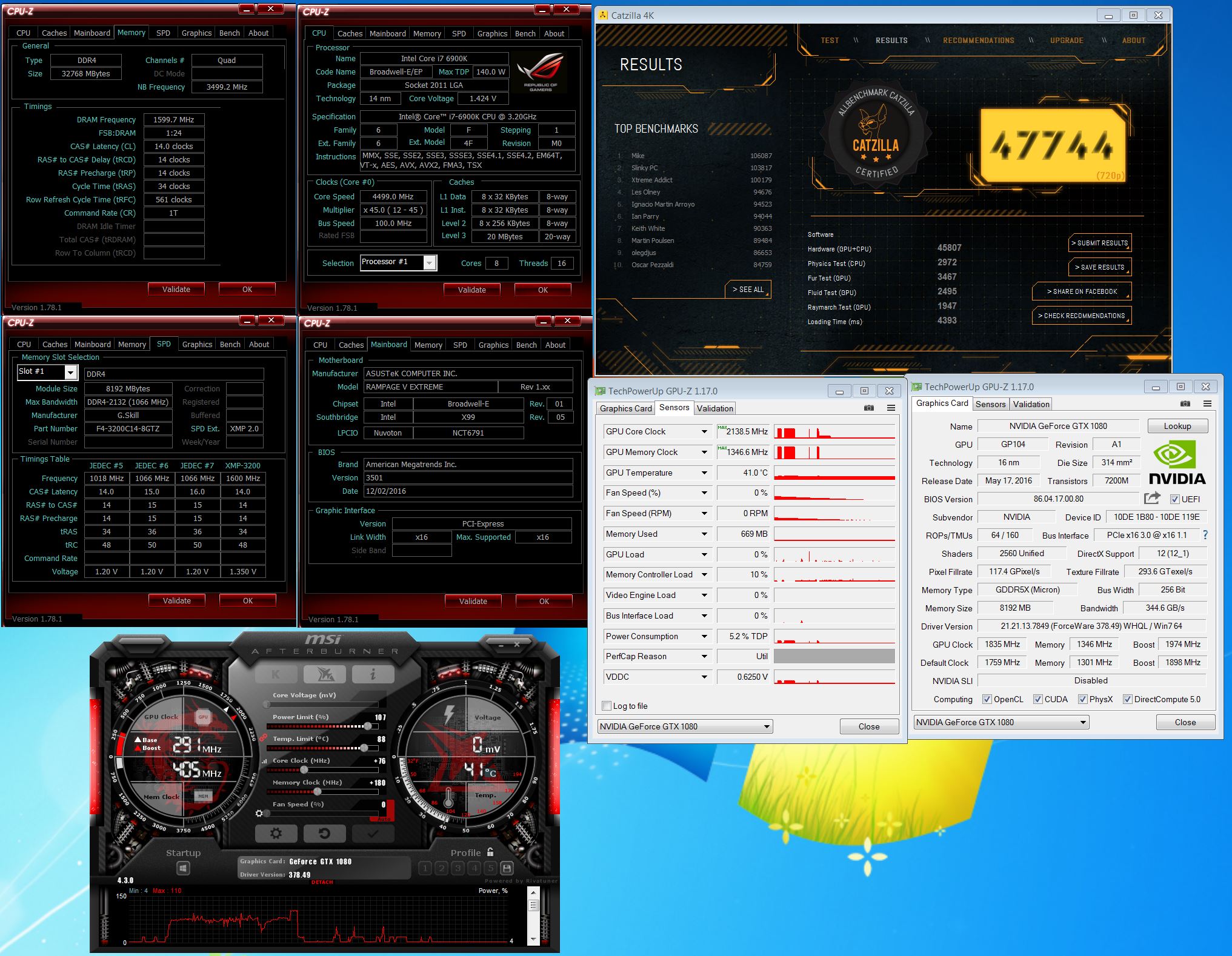
Task: Open the Power Consumption sensor dropdown
Action: coord(704,636)
